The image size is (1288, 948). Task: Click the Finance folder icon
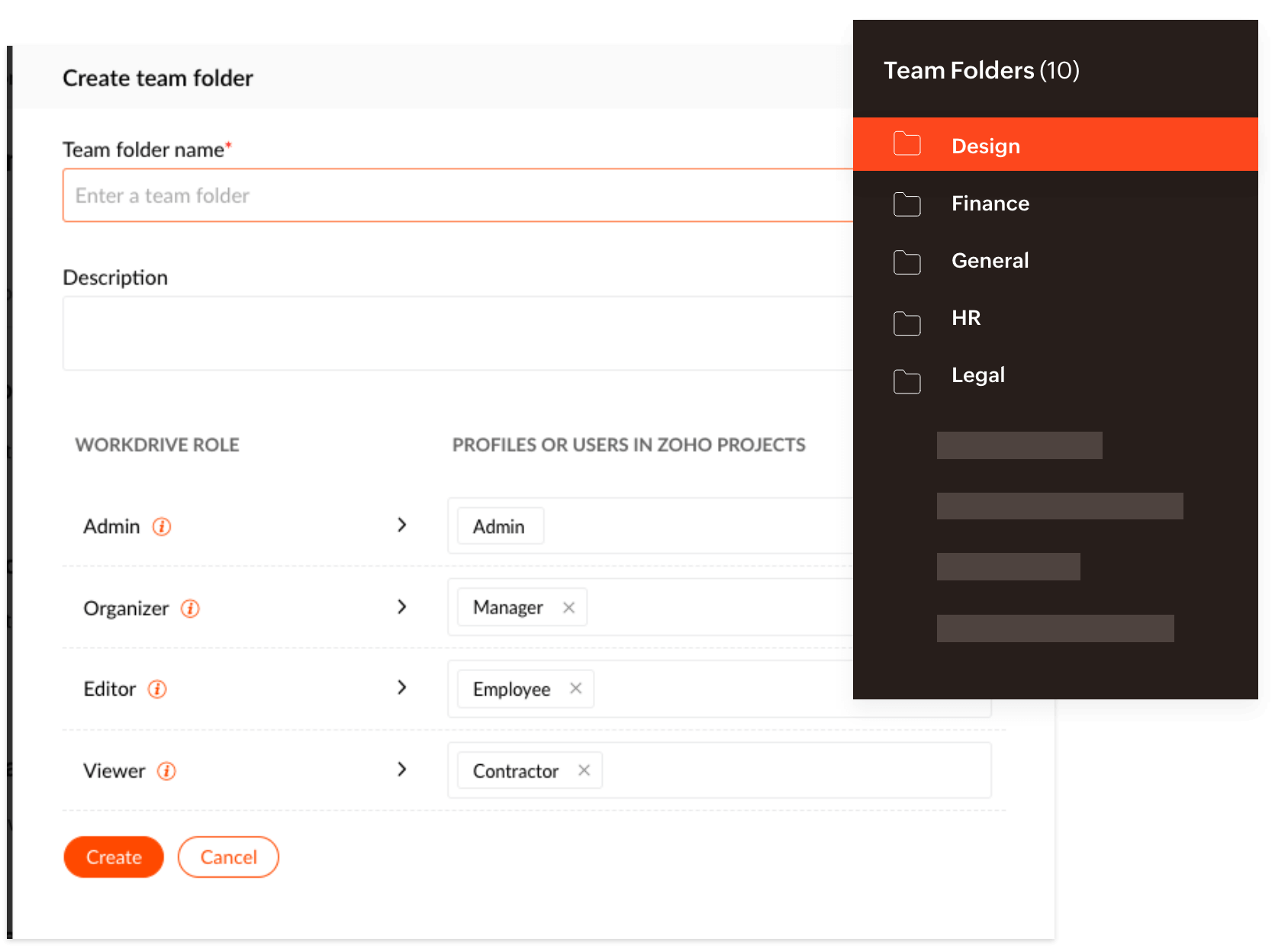coord(906,204)
